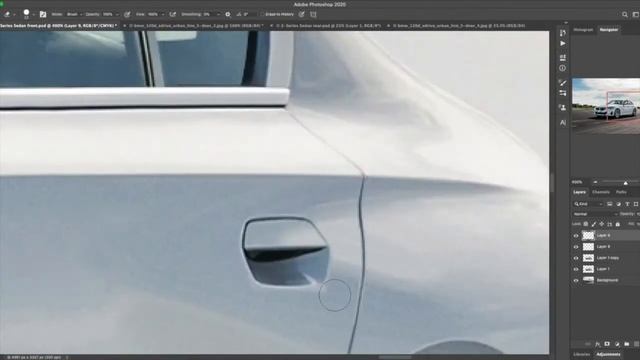This screenshot has height=360, width=640.
Task: Open the Character panel icon
Action: pos(563,122)
